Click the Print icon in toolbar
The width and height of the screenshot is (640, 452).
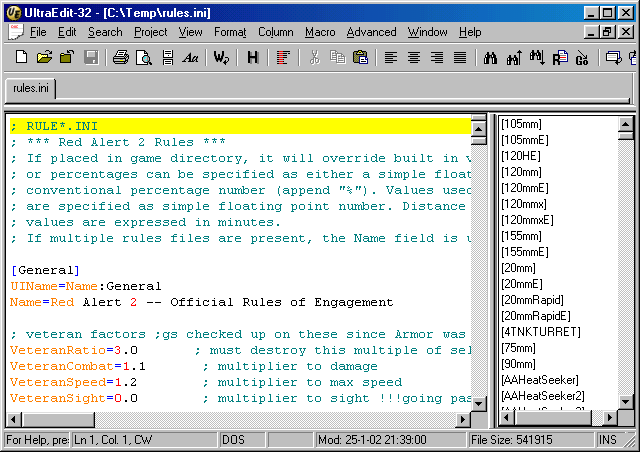(x=121, y=58)
